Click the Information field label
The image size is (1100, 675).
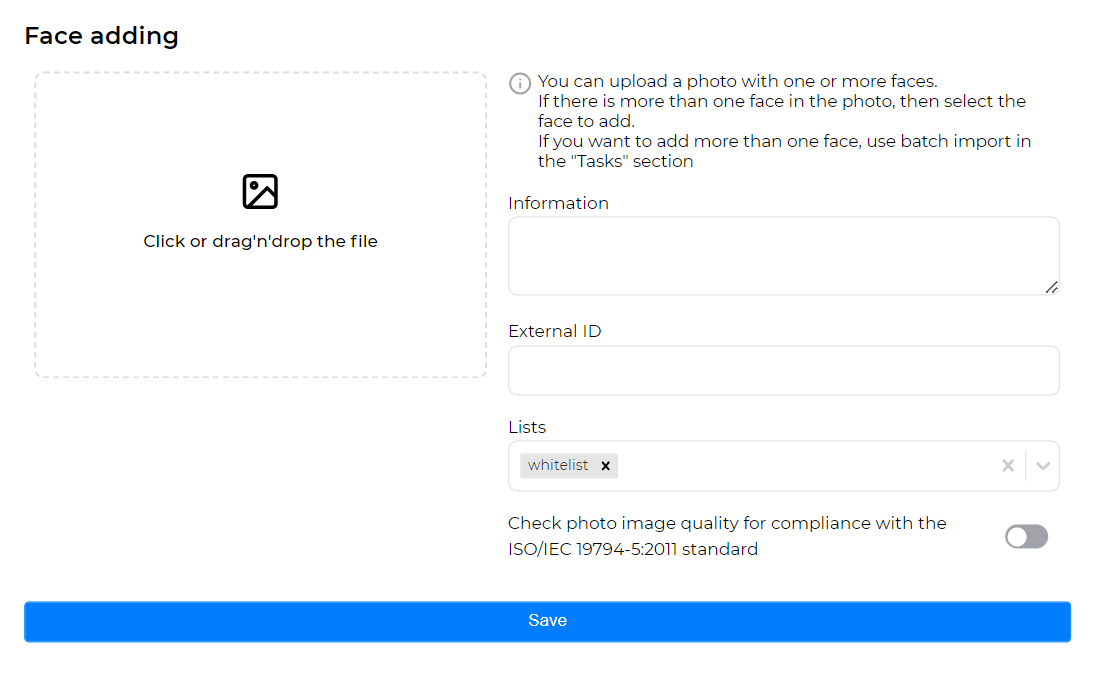click(x=559, y=203)
